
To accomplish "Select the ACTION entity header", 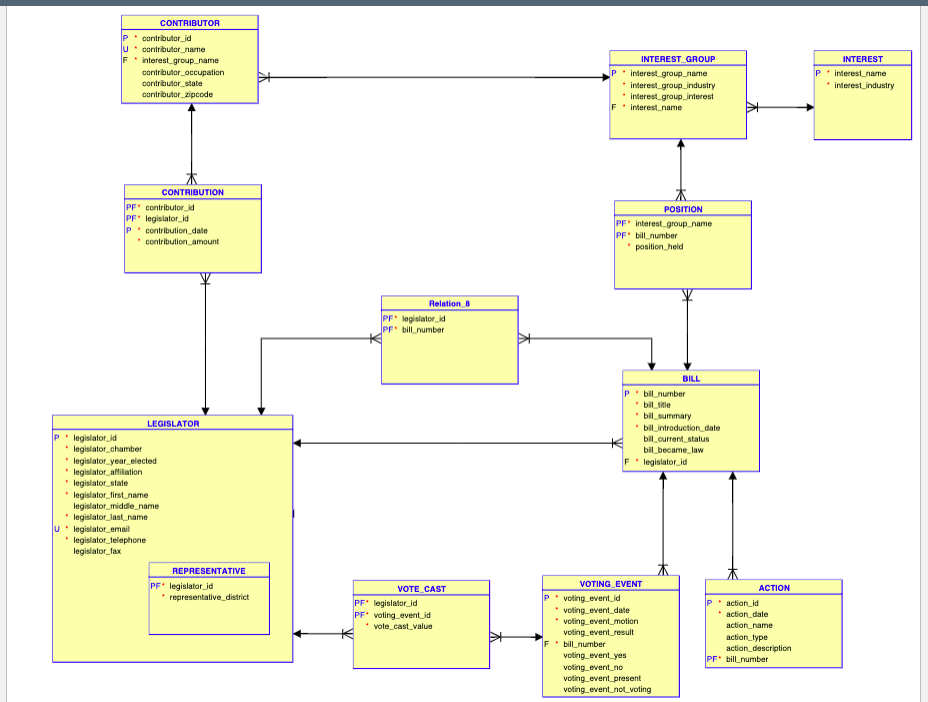I will [x=774, y=588].
